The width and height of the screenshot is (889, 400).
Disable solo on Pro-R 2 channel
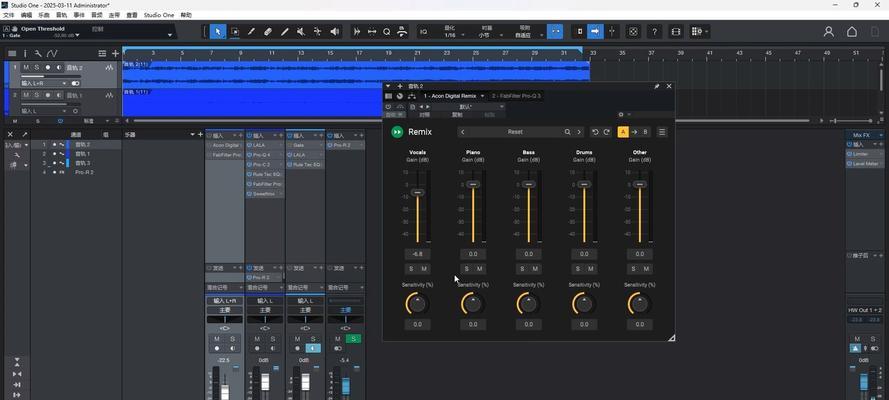pyautogui.click(x=353, y=339)
